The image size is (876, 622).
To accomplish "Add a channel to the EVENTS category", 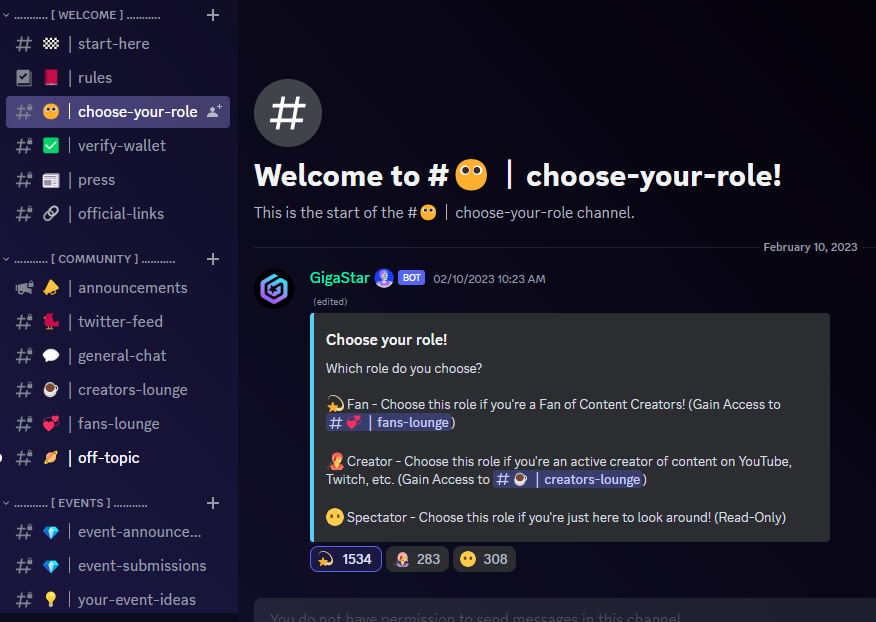I will tap(213, 503).
